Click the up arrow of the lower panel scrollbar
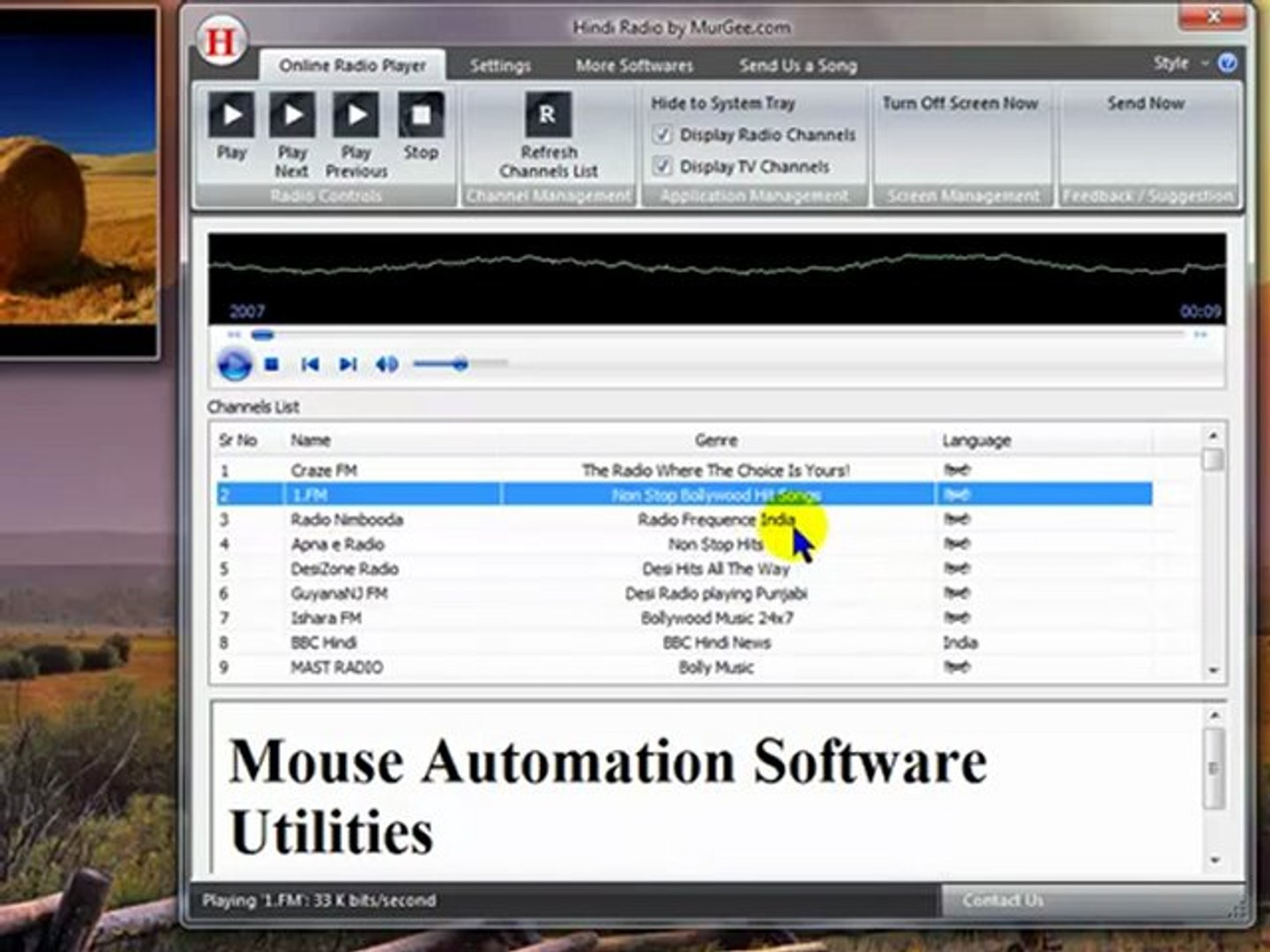The height and width of the screenshot is (952, 1270). point(1214,715)
